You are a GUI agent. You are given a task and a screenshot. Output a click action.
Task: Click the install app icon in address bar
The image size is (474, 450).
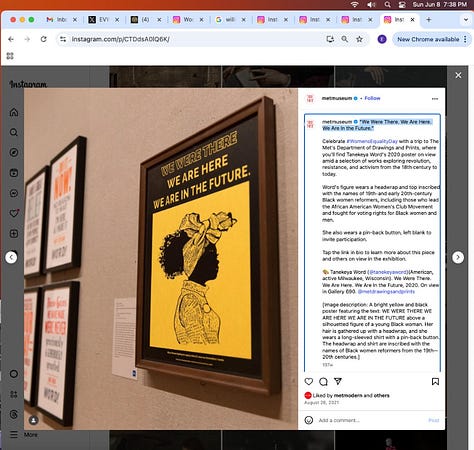click(330, 39)
